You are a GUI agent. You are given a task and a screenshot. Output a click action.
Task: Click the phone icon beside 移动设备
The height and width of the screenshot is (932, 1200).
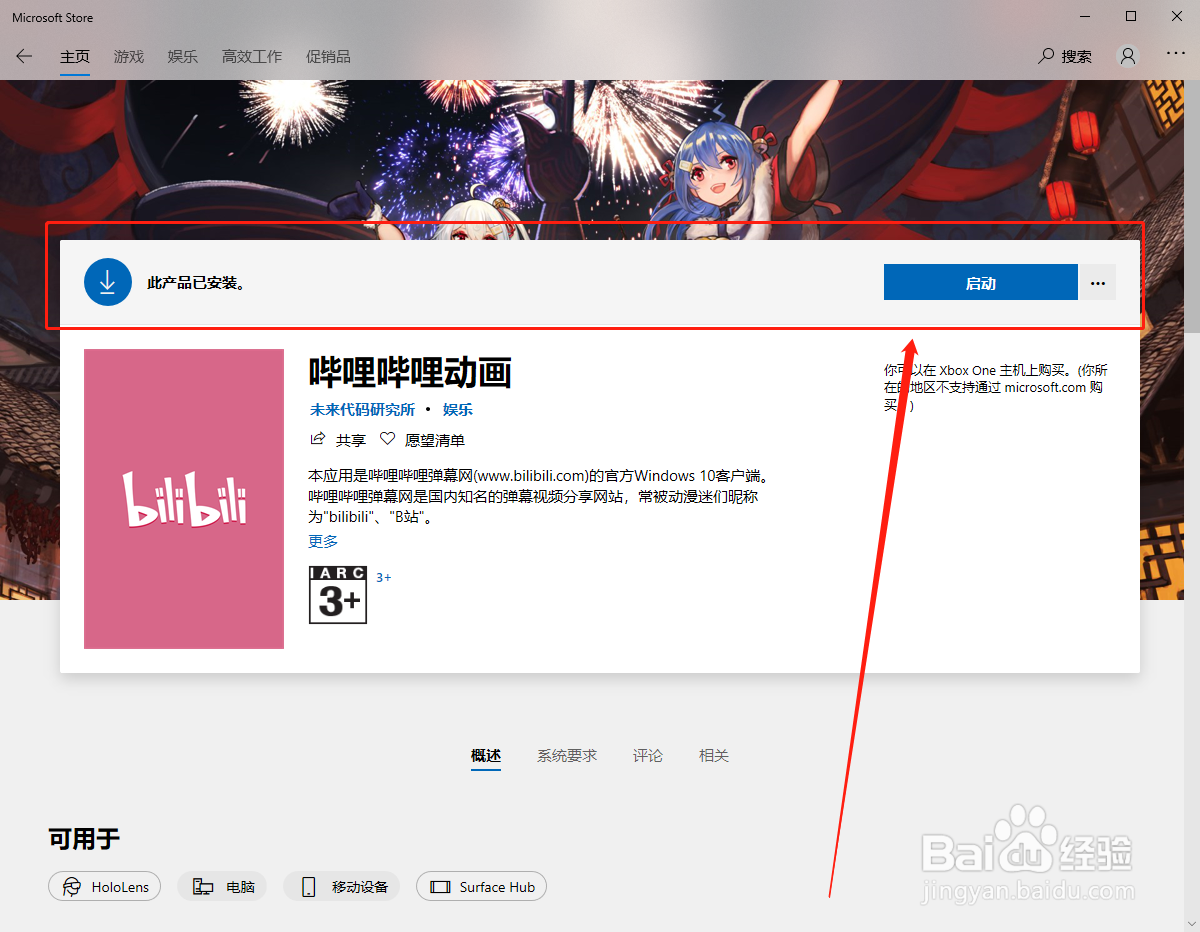click(x=309, y=887)
